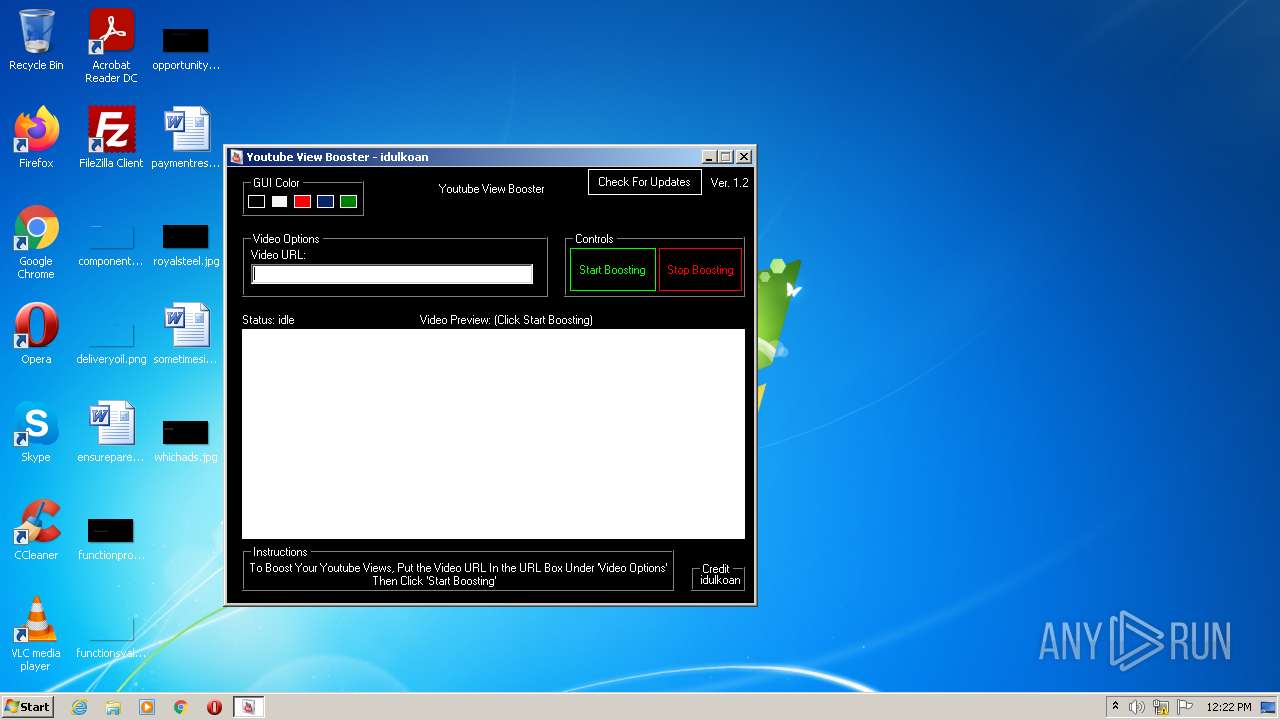Click the Start Boosting button
Screen dimensions: 1280x720
pyautogui.click(x=613, y=270)
